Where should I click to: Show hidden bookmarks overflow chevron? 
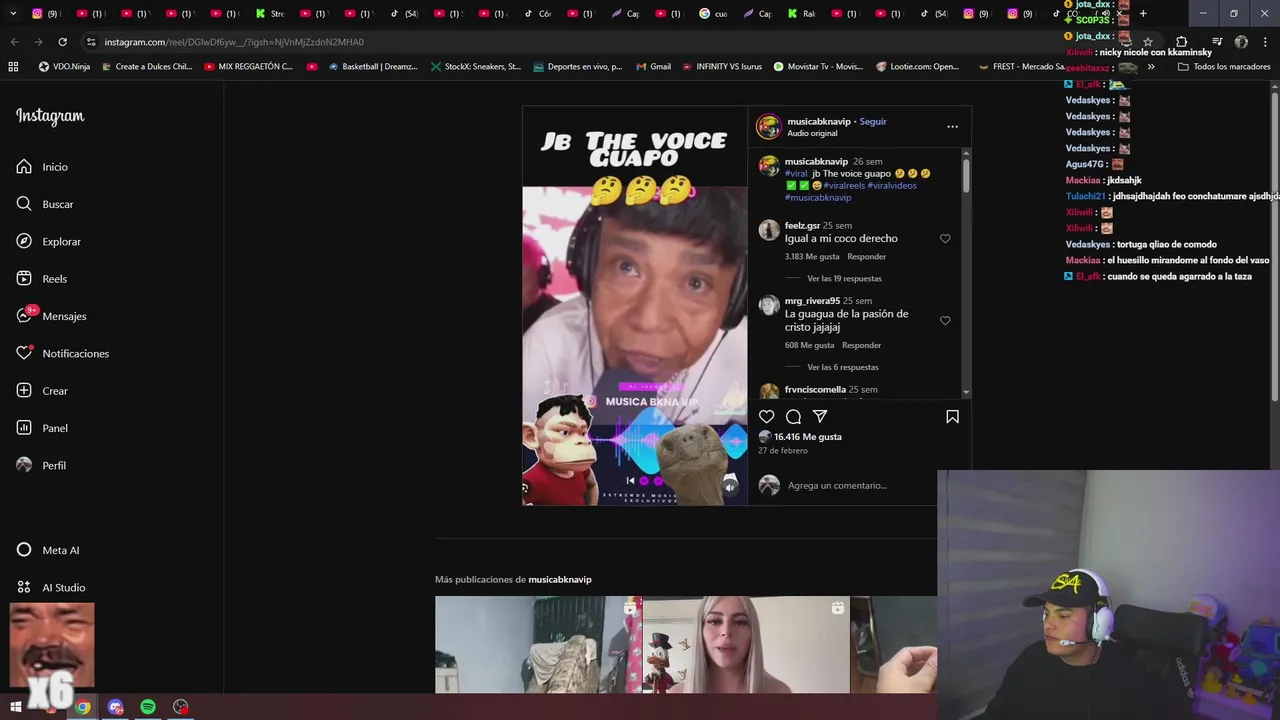point(1151,67)
